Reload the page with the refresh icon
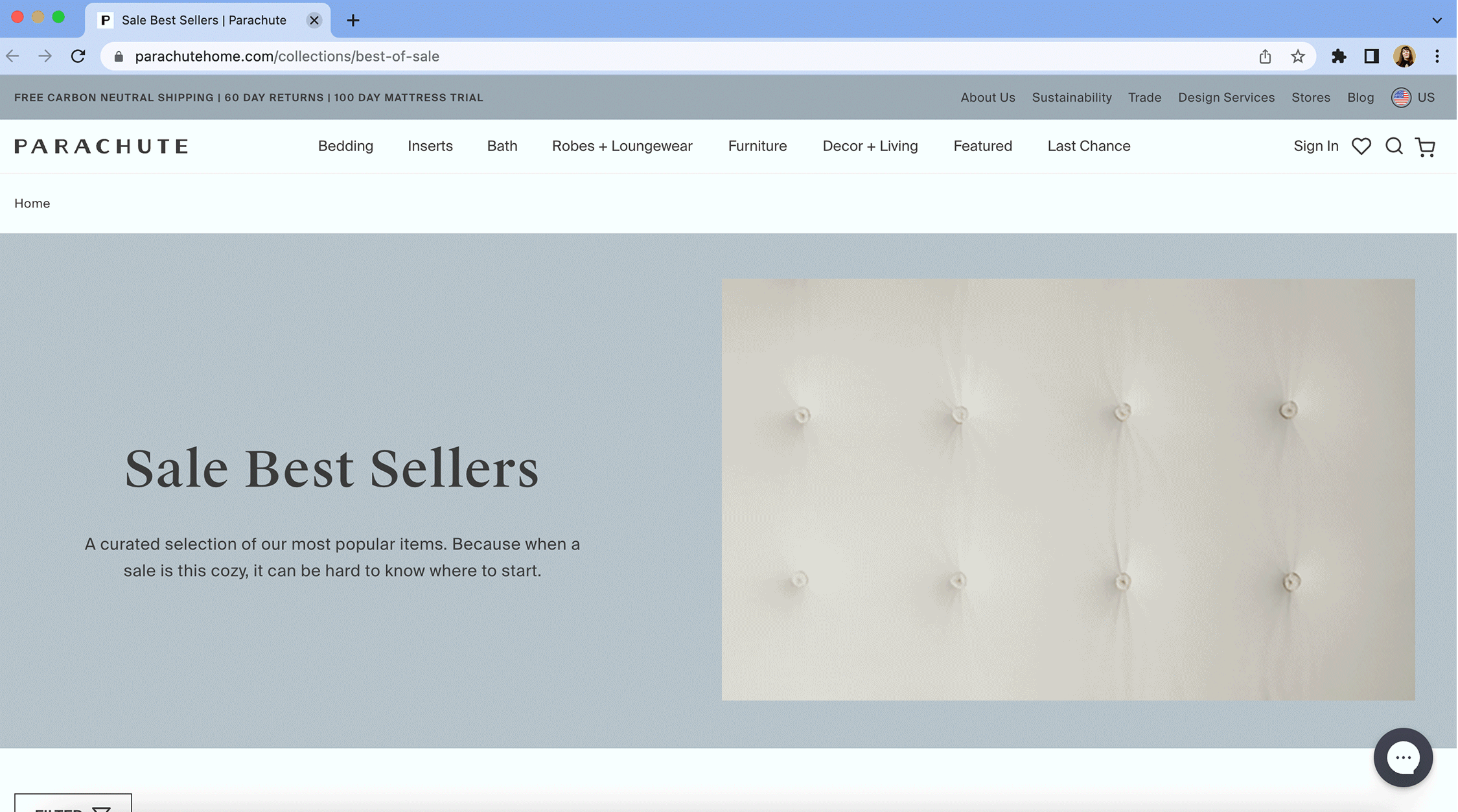This screenshot has height=812, width=1458. (78, 56)
